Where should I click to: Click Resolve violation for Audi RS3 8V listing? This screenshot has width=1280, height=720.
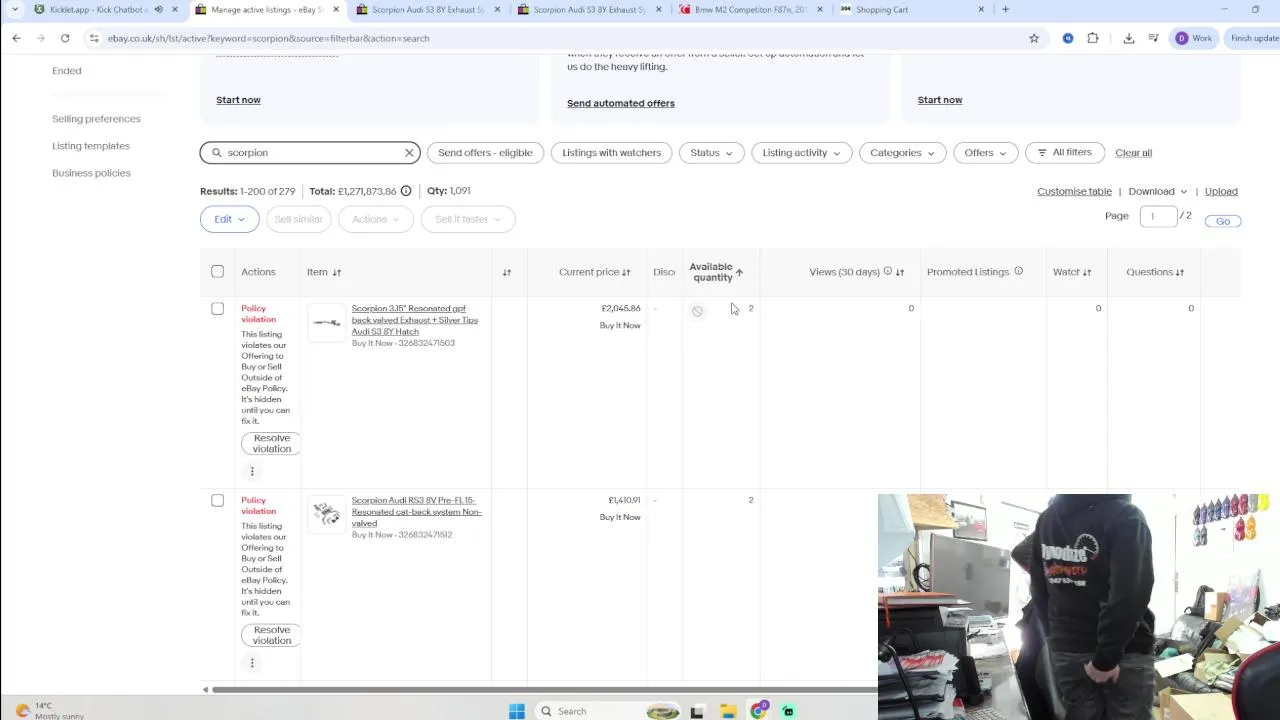coord(271,636)
